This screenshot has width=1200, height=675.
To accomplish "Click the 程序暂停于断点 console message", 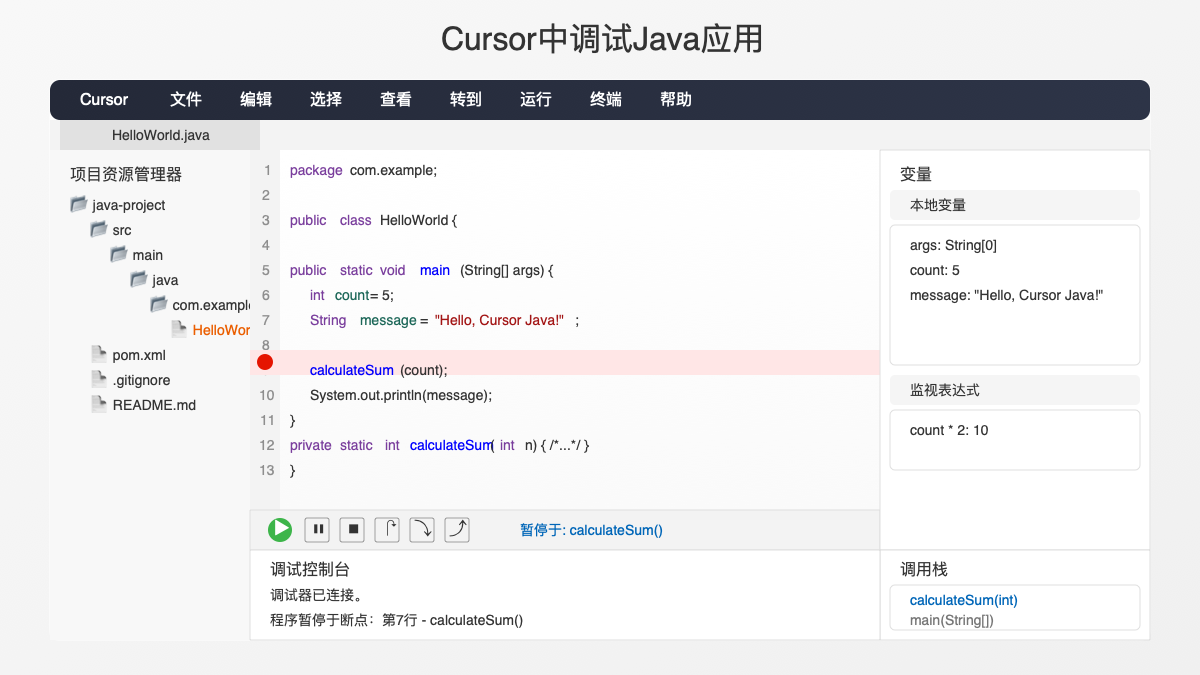I will pyautogui.click(x=396, y=620).
